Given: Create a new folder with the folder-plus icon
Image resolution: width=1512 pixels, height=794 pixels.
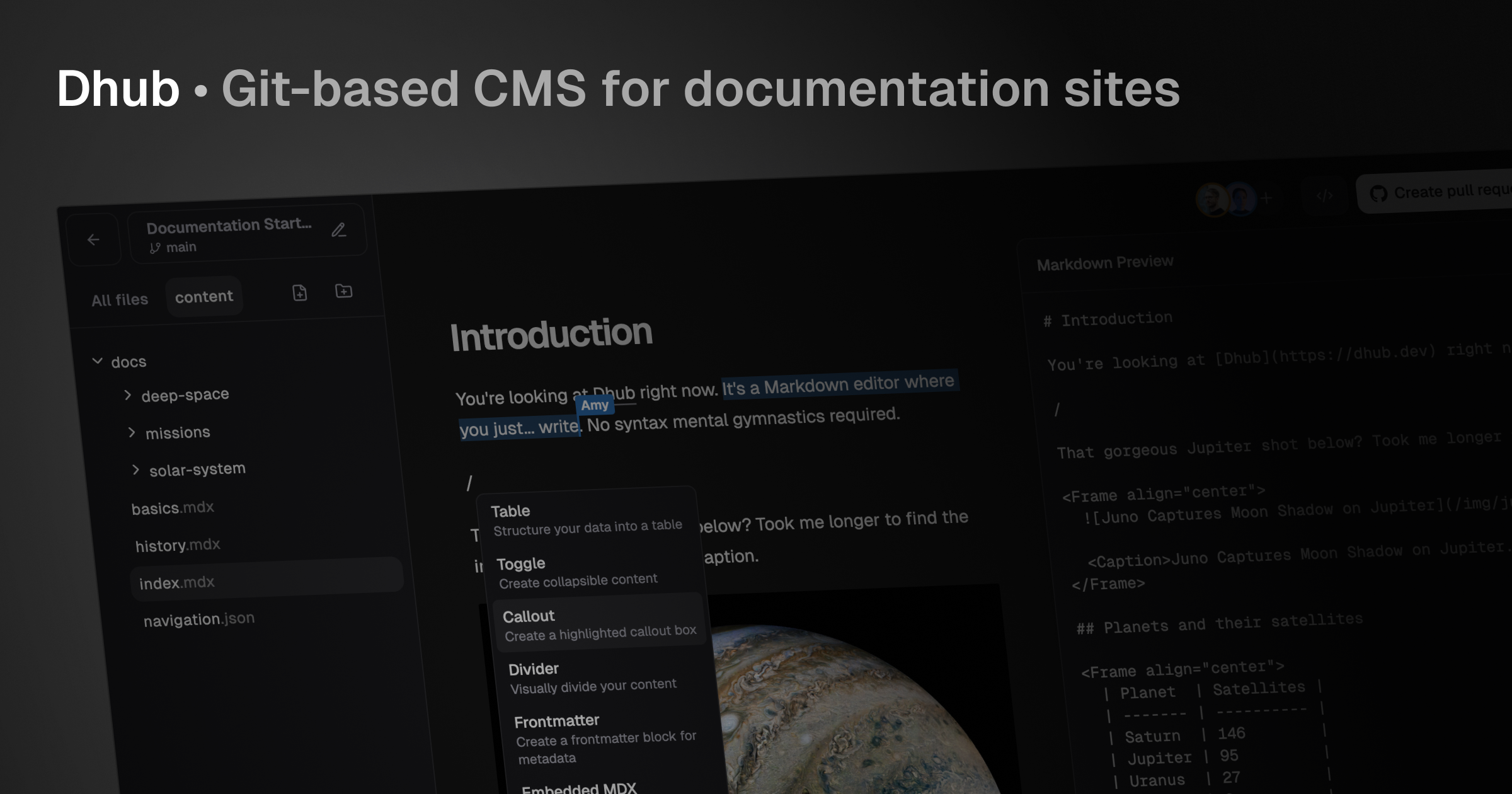Looking at the screenshot, I should click(343, 291).
